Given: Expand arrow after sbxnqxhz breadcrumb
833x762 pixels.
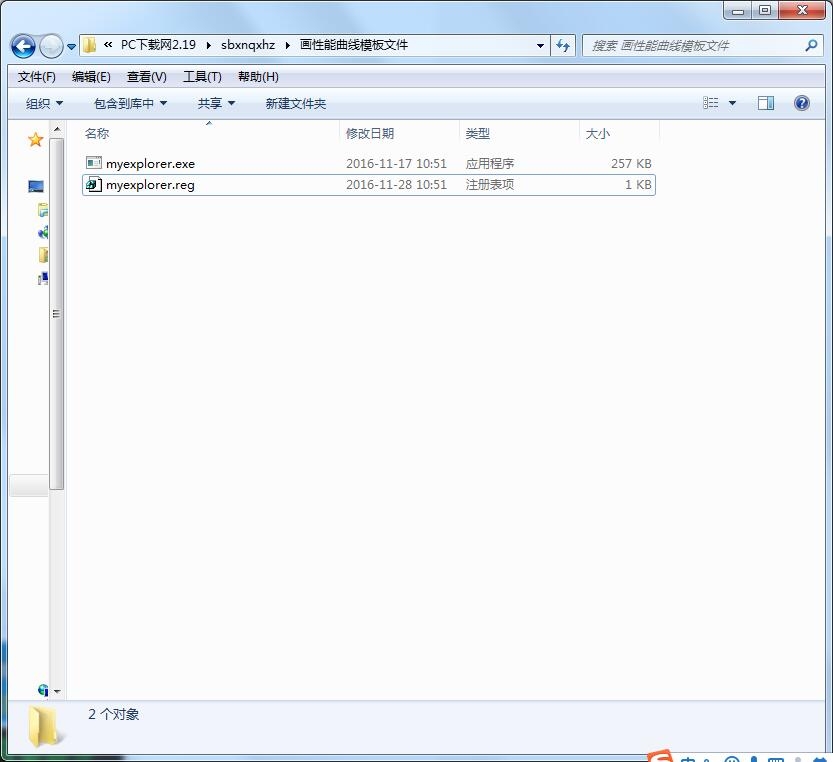Looking at the screenshot, I should 287,46.
